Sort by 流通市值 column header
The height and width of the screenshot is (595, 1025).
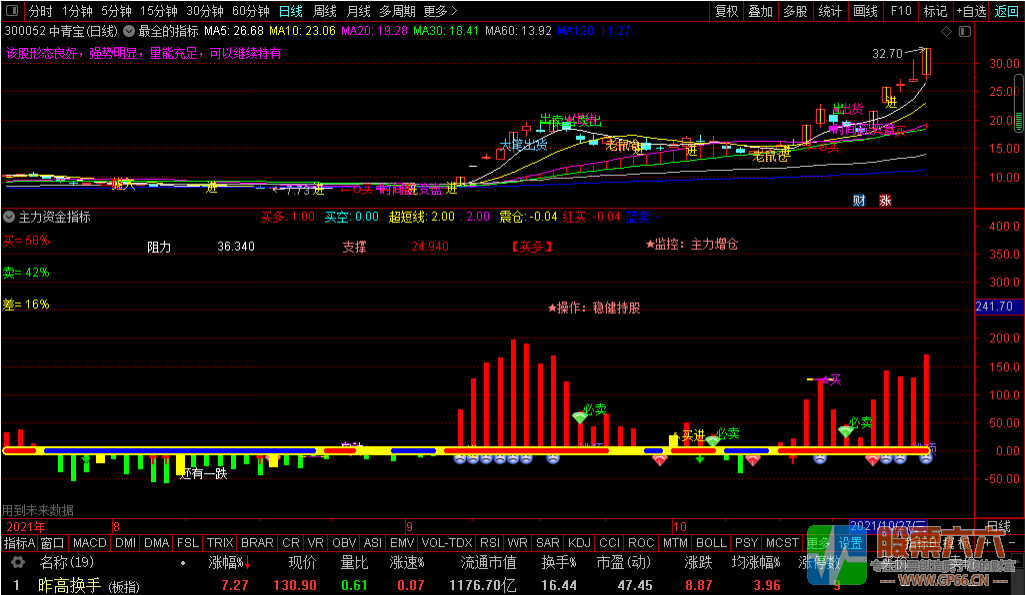(x=488, y=562)
